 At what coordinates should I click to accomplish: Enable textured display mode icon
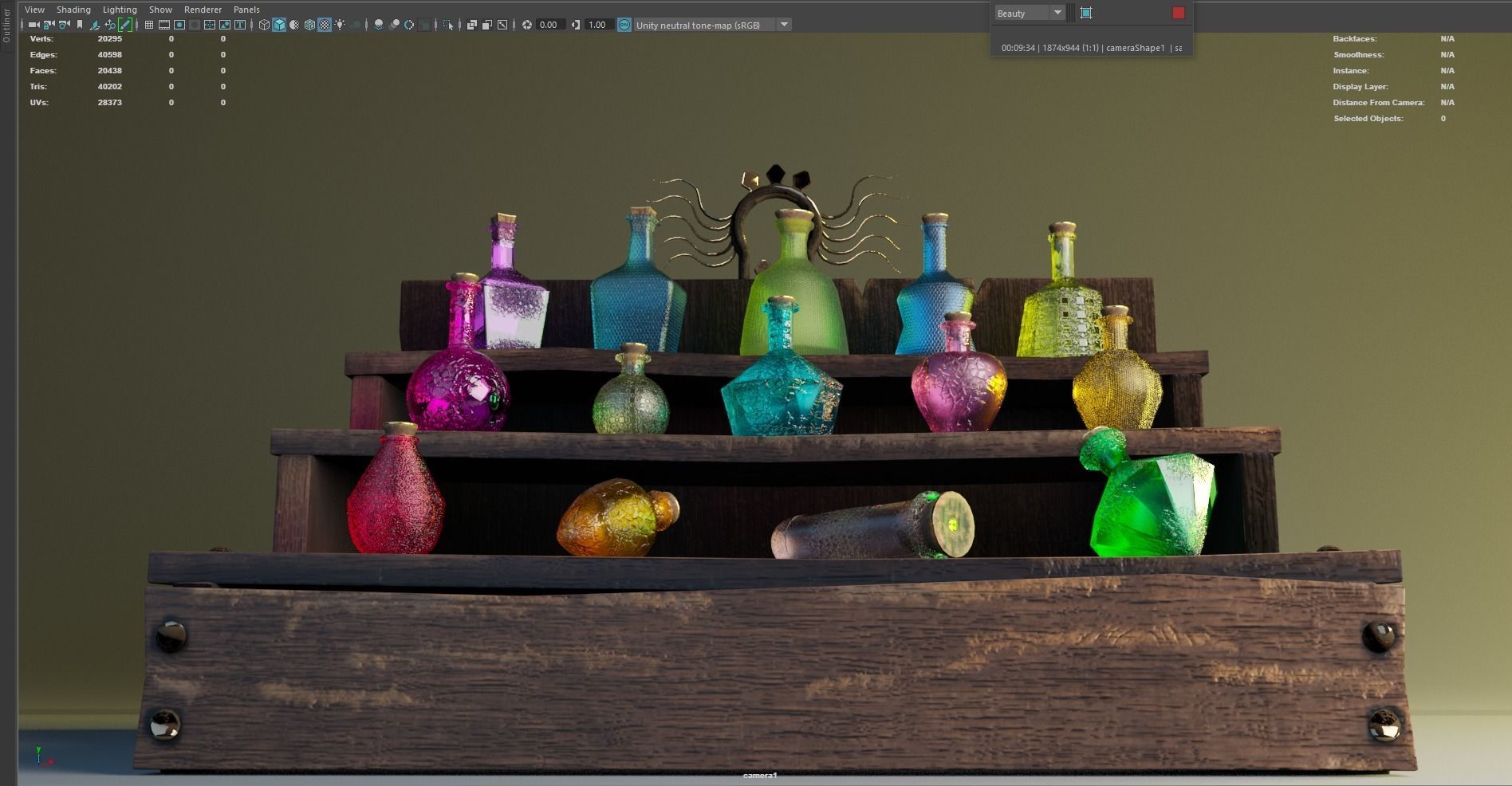click(325, 25)
